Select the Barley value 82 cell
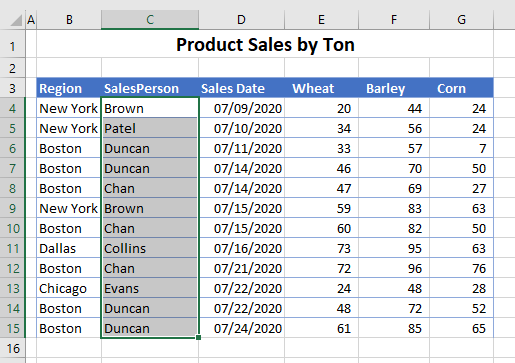515x363 pixels. click(394, 228)
